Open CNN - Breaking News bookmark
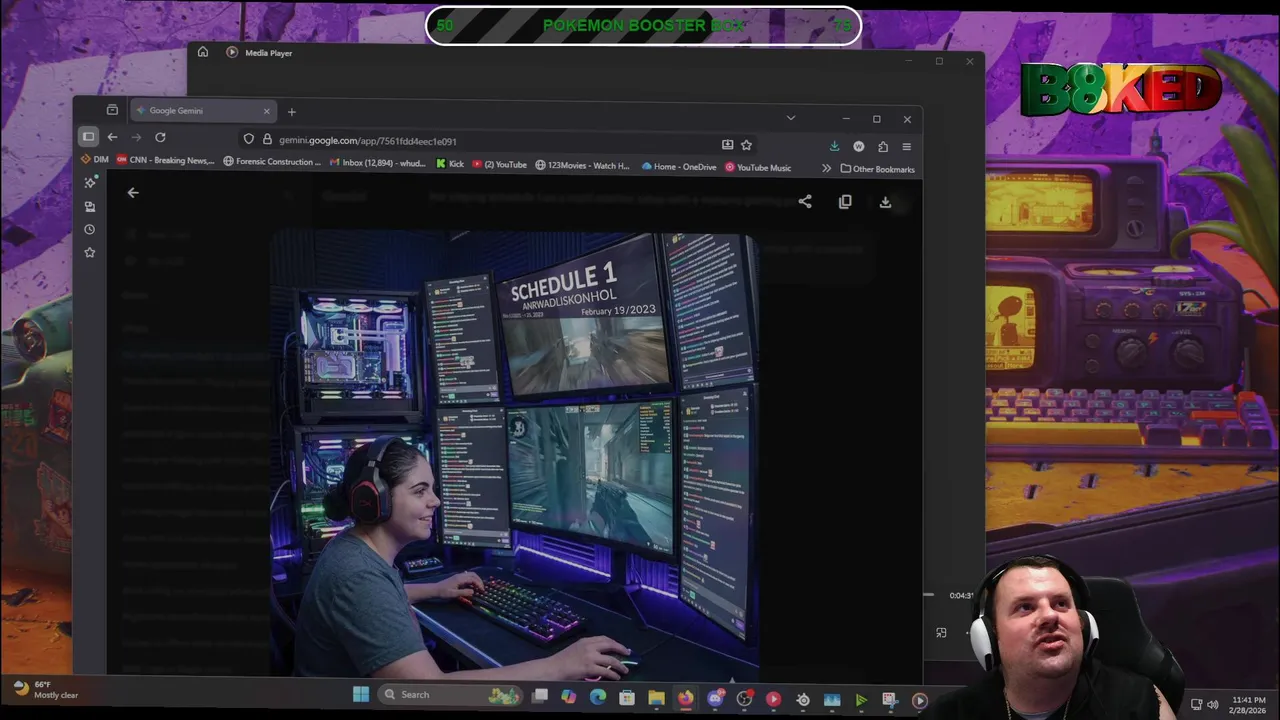The width and height of the screenshot is (1280, 720). pyautogui.click(x=165, y=160)
